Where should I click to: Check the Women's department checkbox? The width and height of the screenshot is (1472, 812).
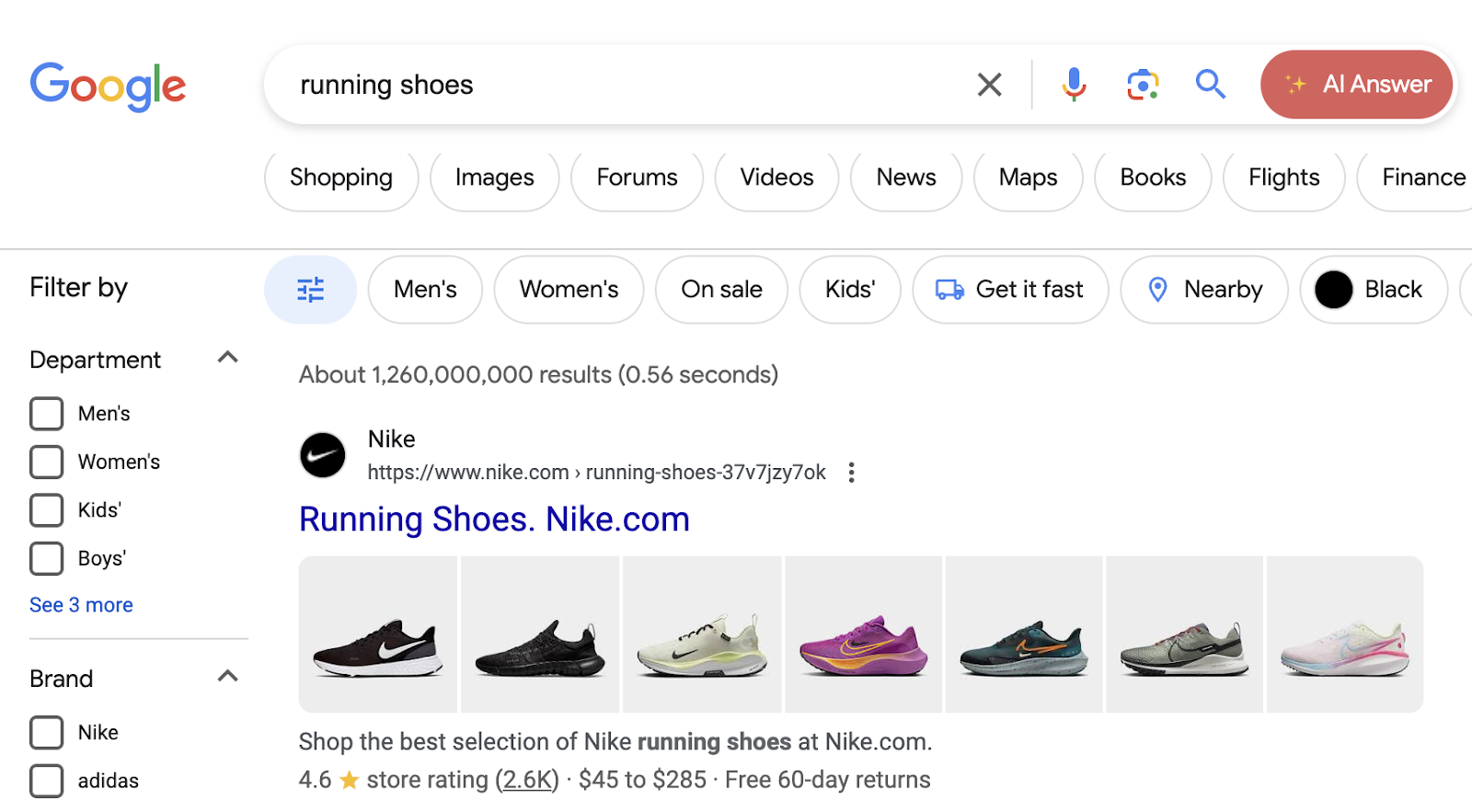tap(47, 462)
